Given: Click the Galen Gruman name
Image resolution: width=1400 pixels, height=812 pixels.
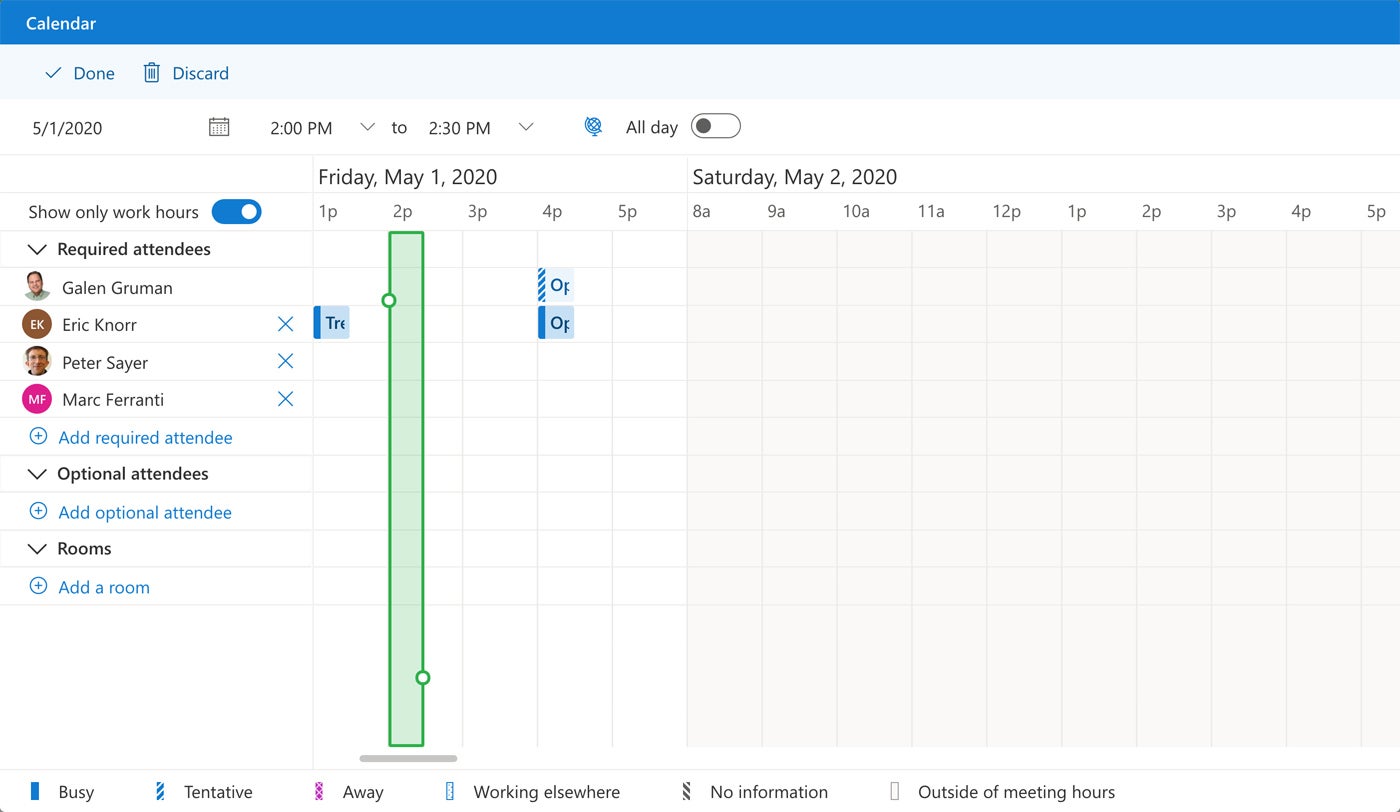Looking at the screenshot, I should (117, 288).
